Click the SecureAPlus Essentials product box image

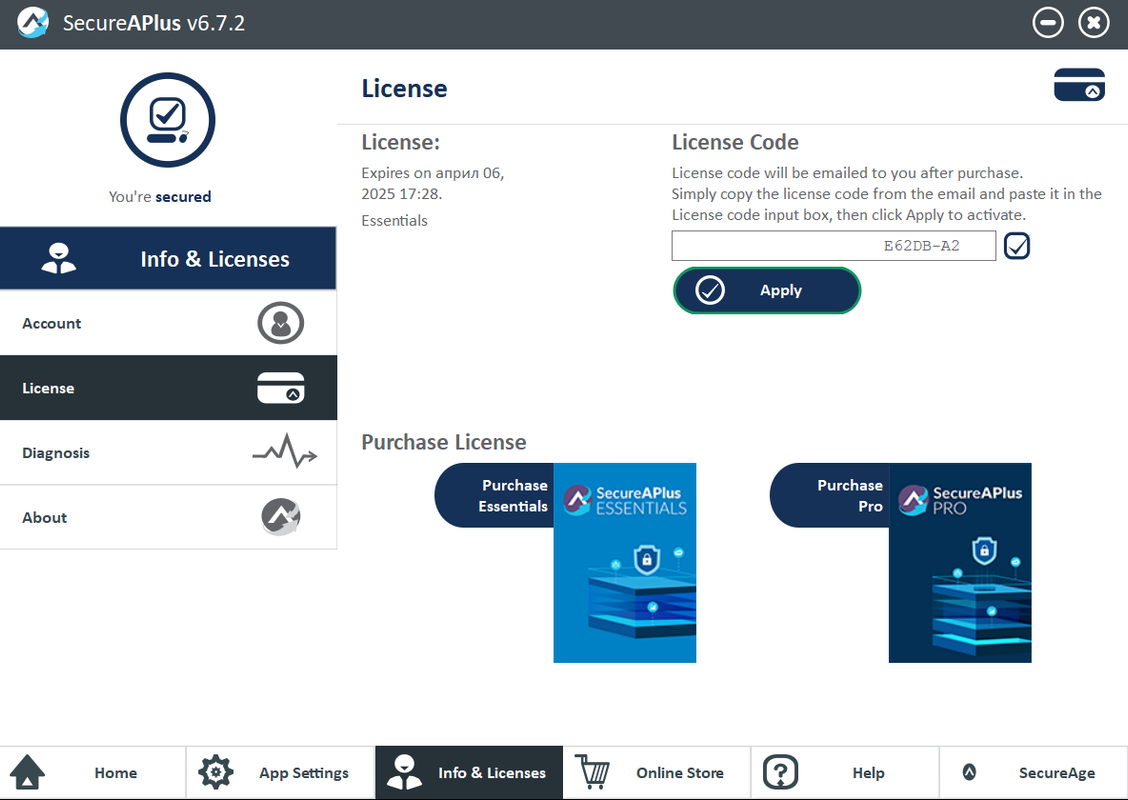(x=624, y=563)
